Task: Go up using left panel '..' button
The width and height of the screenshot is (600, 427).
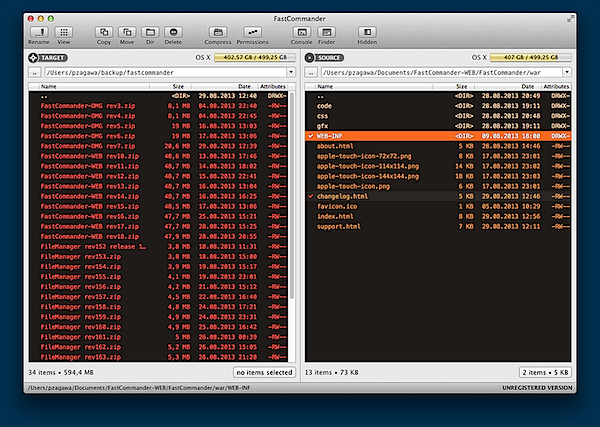Action: (x=34, y=72)
